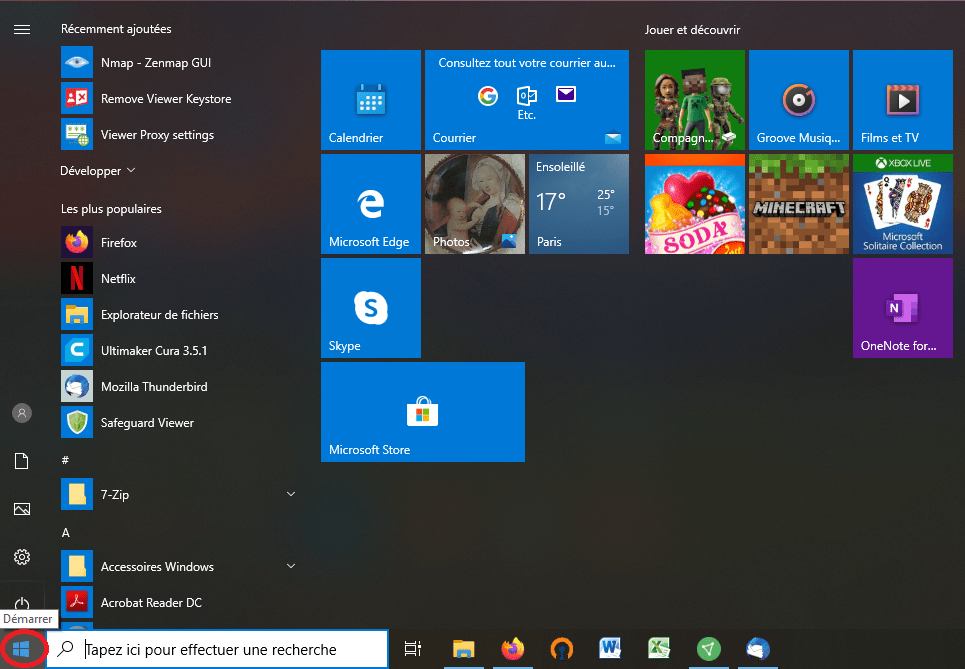Open the green paper-plane app in taskbar
This screenshot has width=965, height=669.
pyautogui.click(x=708, y=649)
